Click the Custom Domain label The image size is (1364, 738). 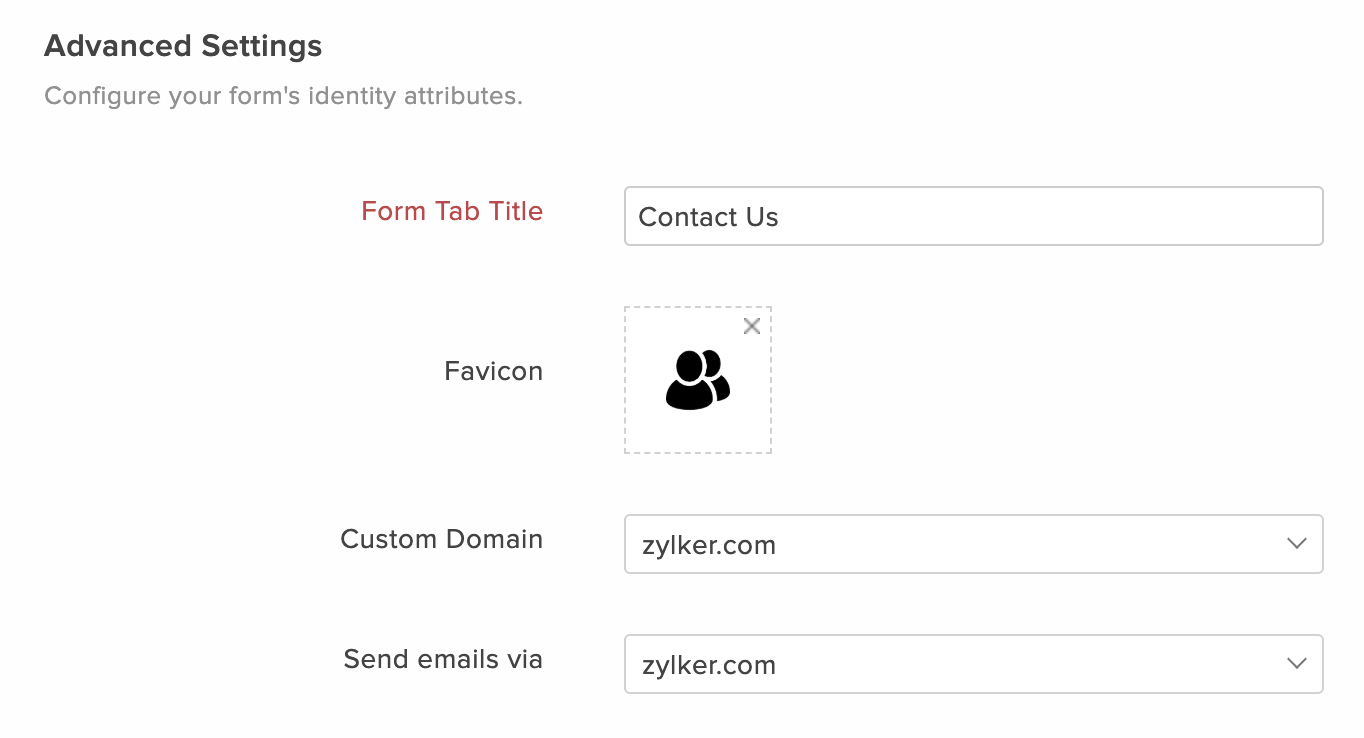[442, 539]
